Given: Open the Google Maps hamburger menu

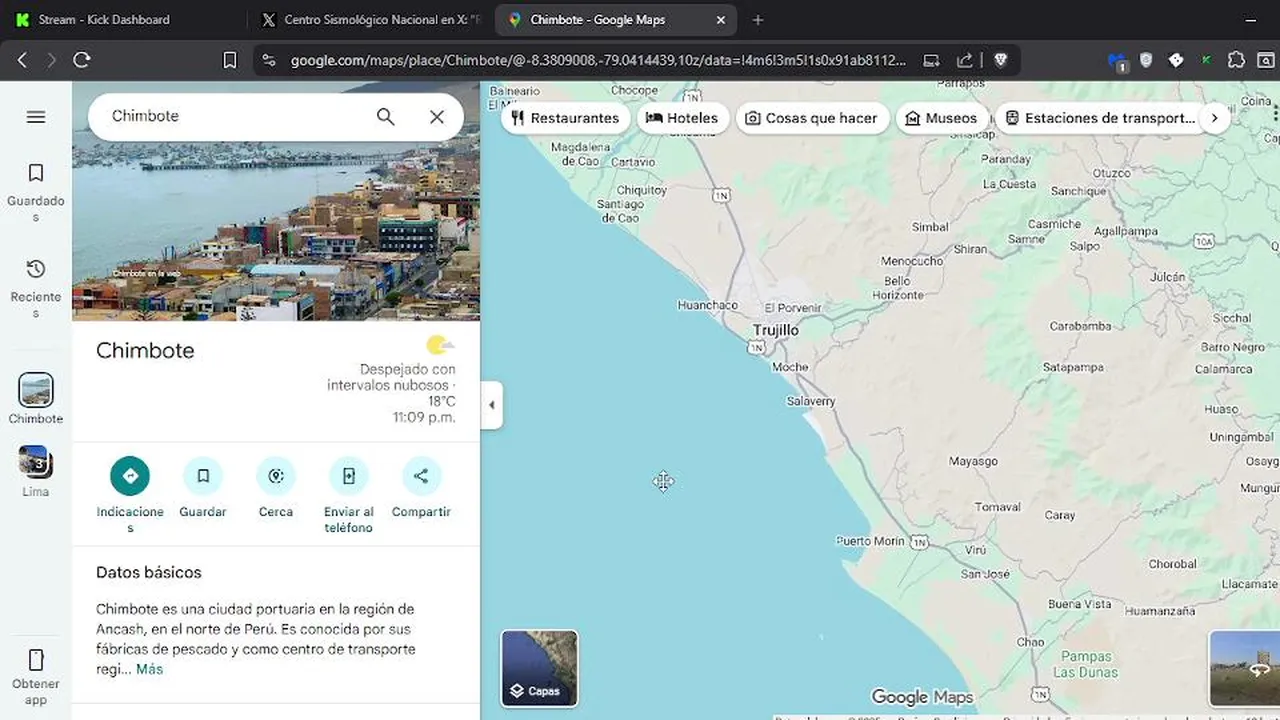Looking at the screenshot, I should (x=36, y=117).
